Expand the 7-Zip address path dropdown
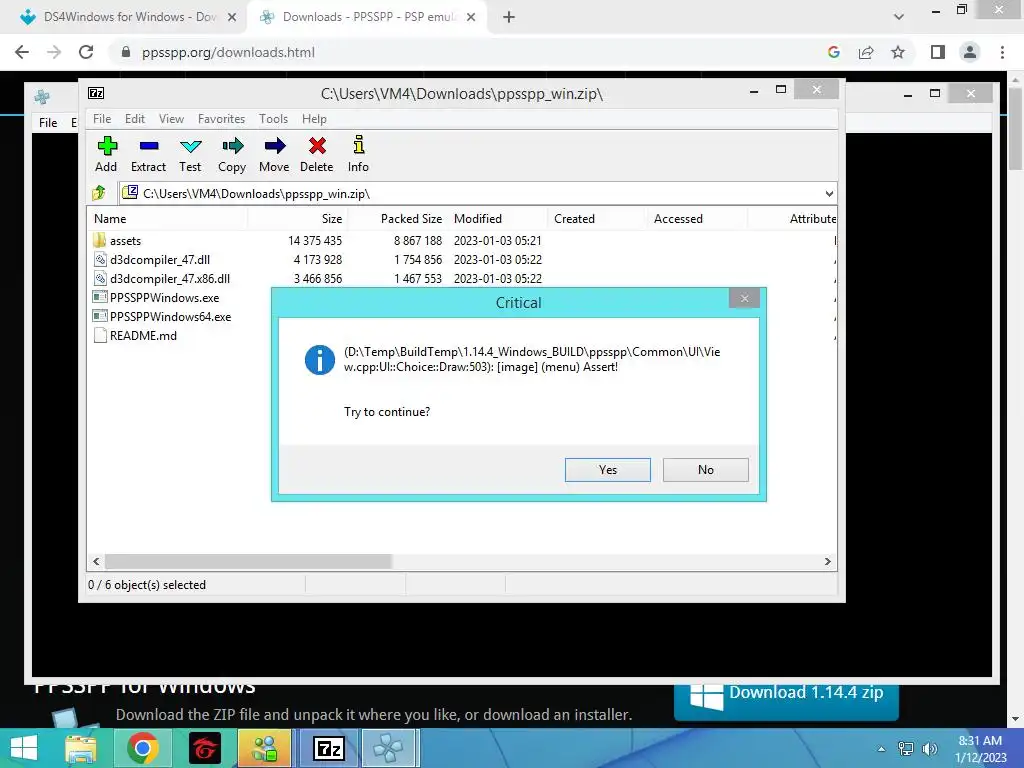The height and width of the screenshot is (768, 1024). coord(829,193)
